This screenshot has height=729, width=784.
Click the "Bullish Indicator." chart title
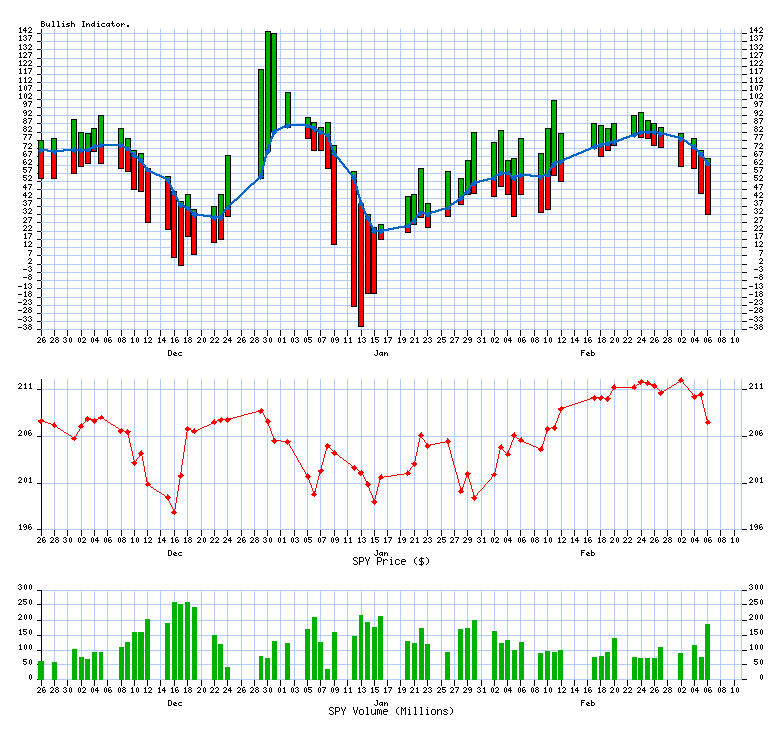tap(85, 23)
